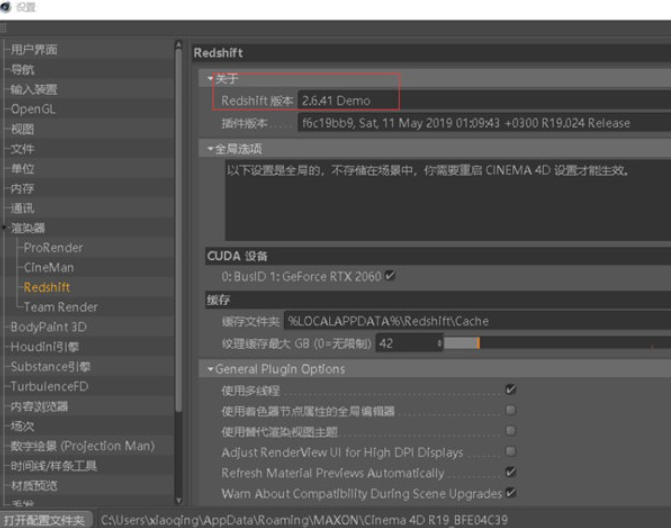Open TurbulenceFD preferences

pos(49,387)
